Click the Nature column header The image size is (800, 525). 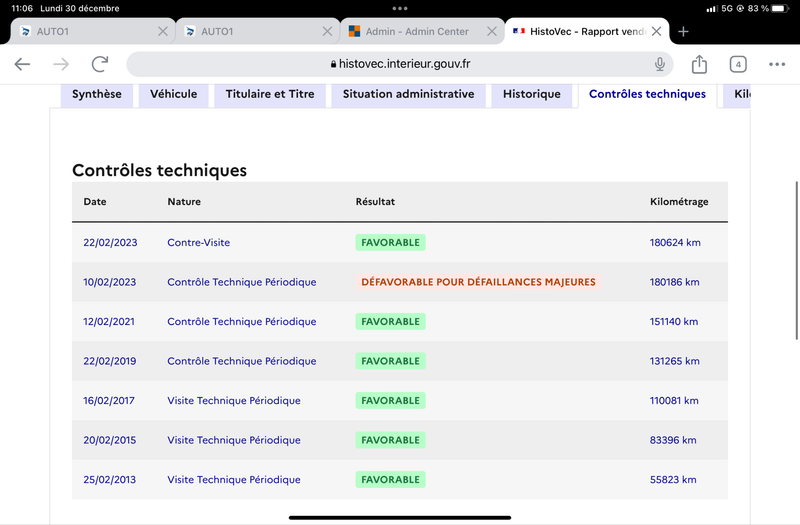click(x=184, y=202)
